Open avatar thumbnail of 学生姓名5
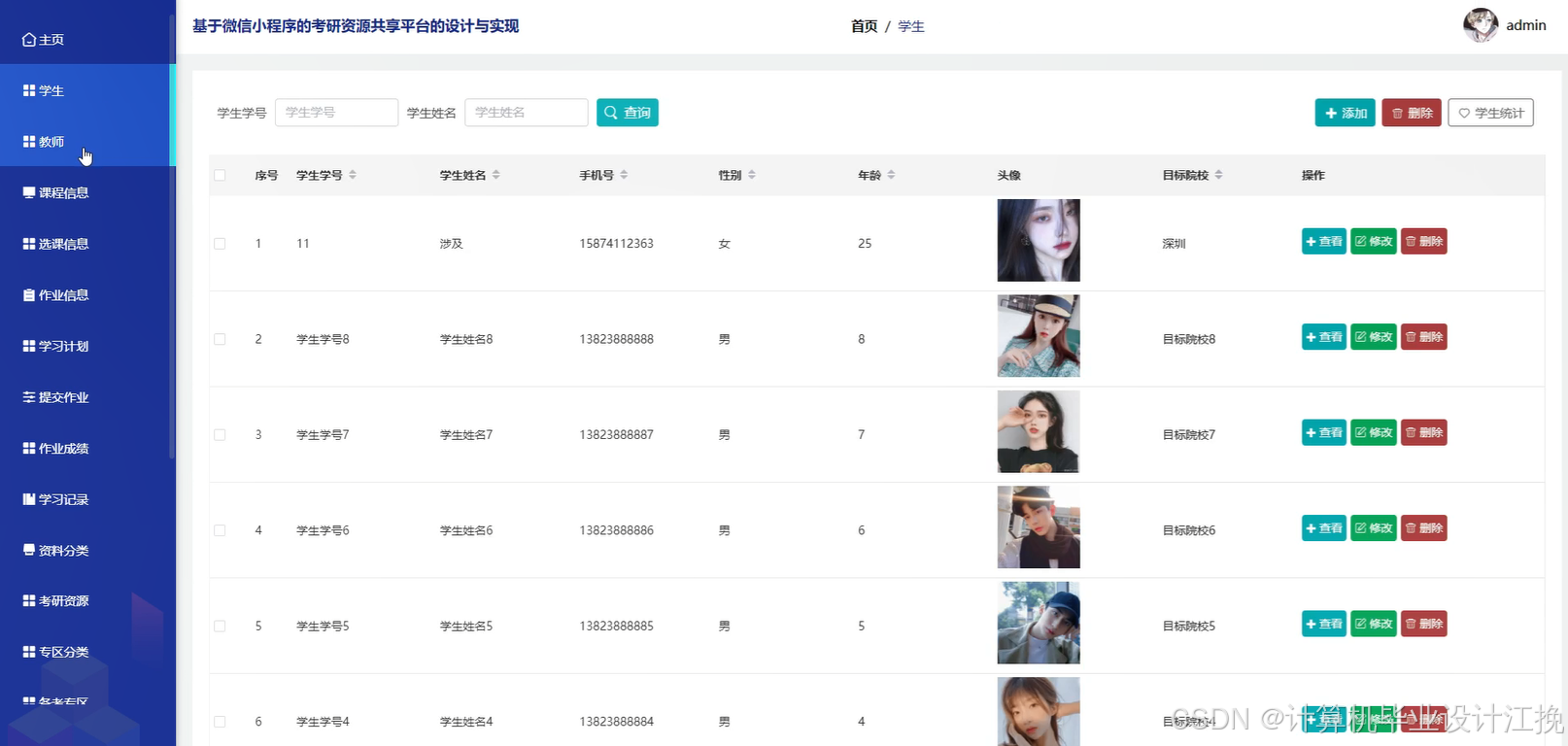 click(x=1039, y=623)
